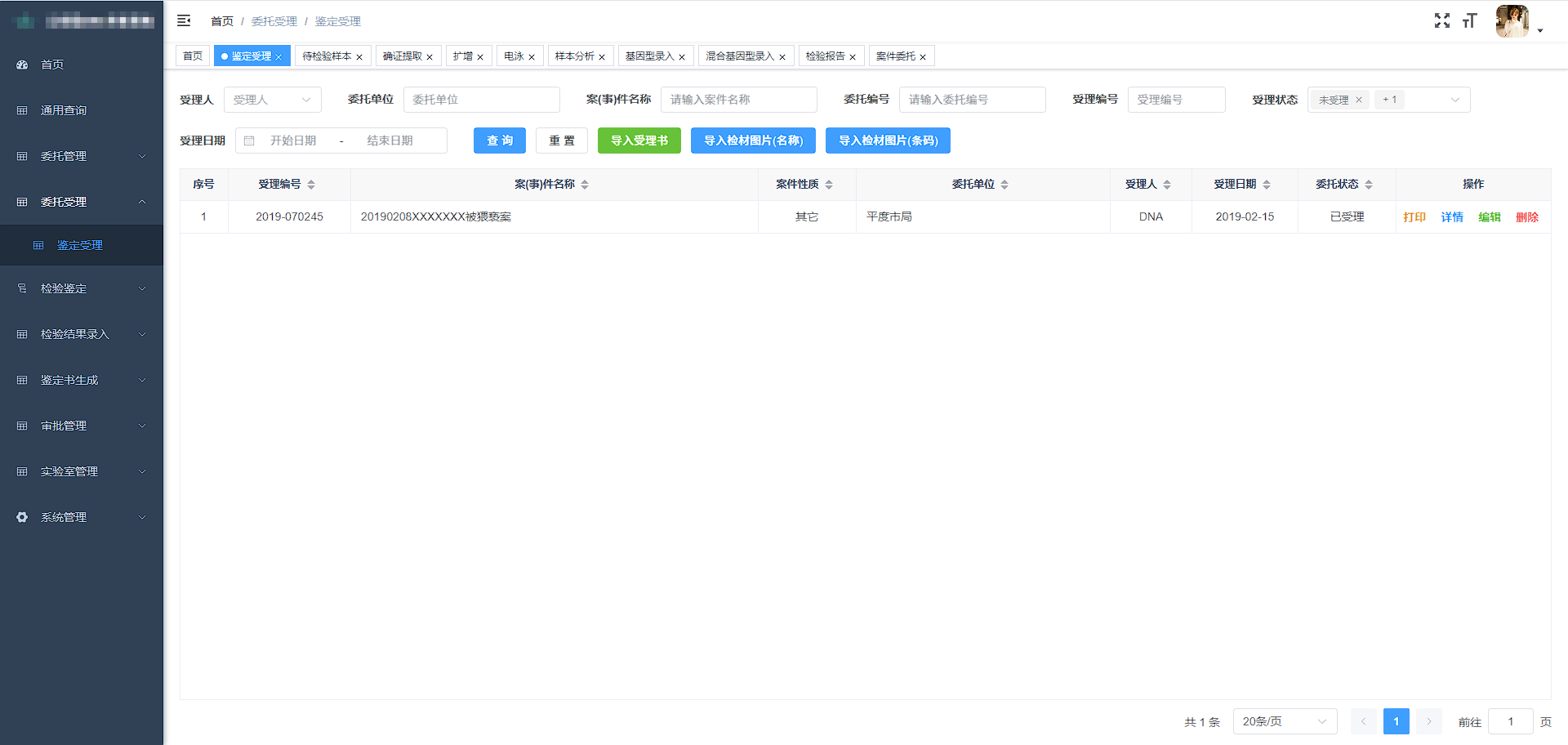
Task: Collapse the sidebar with the hamburger icon
Action: (184, 20)
